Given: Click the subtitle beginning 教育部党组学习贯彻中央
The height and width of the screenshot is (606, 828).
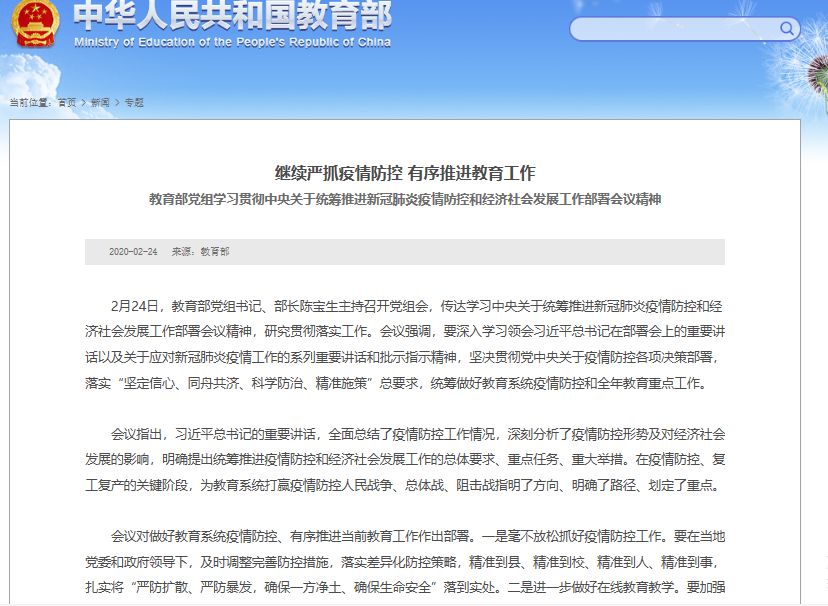Looking at the screenshot, I should (x=405, y=199).
